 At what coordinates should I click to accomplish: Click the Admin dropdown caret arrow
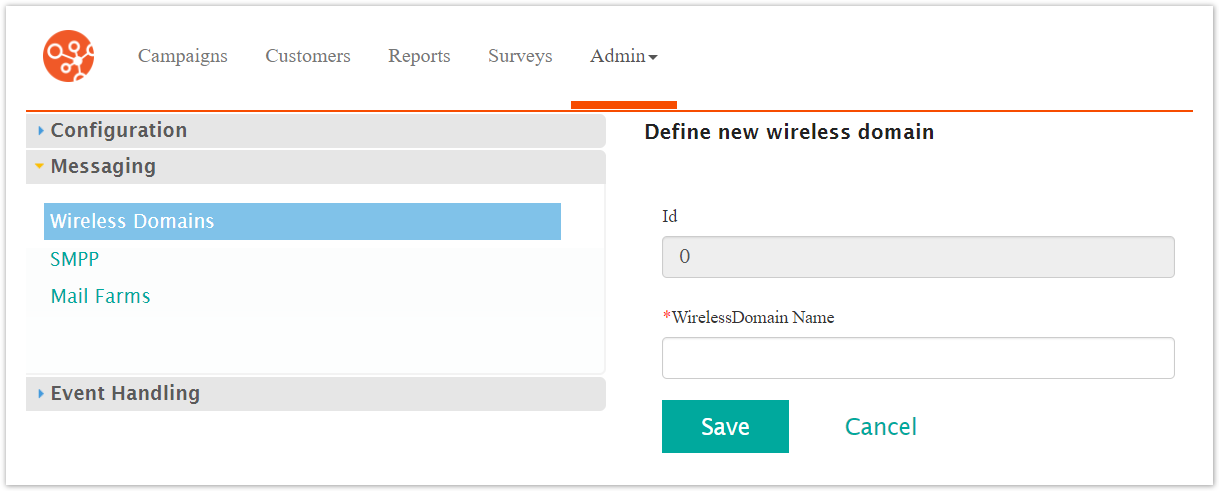653,58
